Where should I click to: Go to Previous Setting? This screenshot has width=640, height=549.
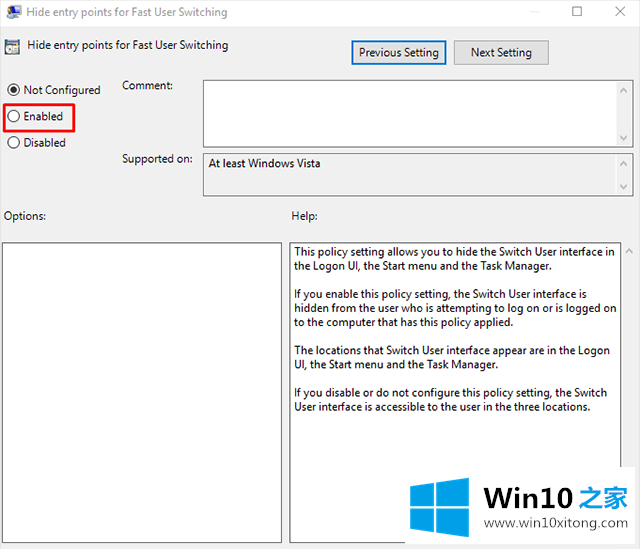pos(398,53)
